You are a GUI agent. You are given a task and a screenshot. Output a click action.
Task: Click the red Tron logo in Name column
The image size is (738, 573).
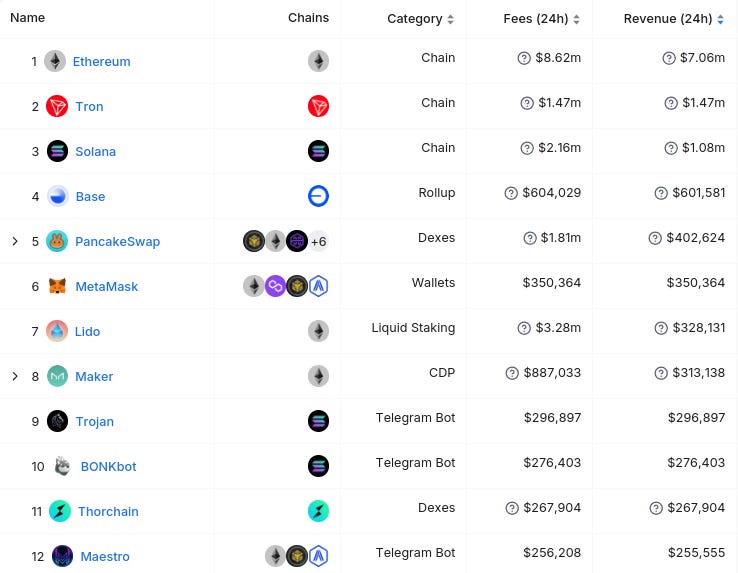pyautogui.click(x=57, y=106)
